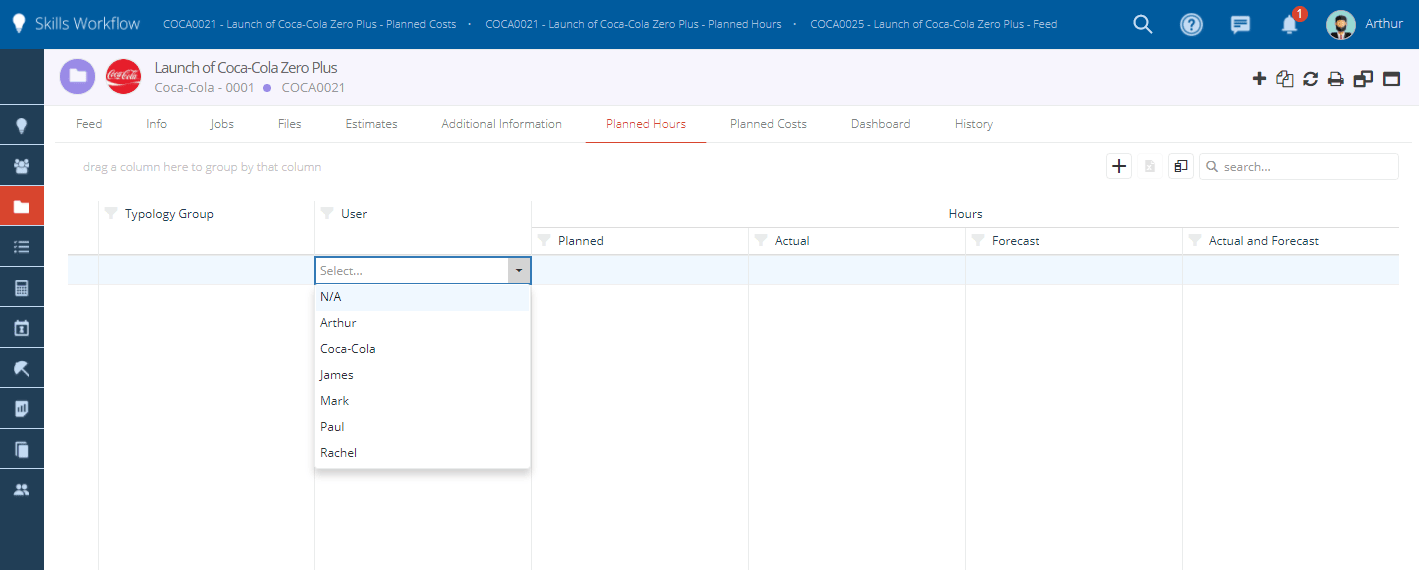
Task: Toggle the Actual and Forecast column filter
Action: (1195, 241)
